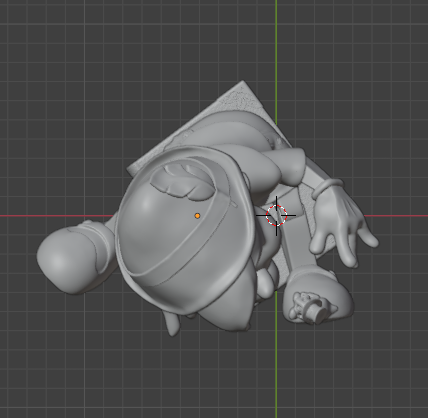Viewport: 428px width, 418px height.
Task: Click the orange object origin dot
Action: point(197,216)
